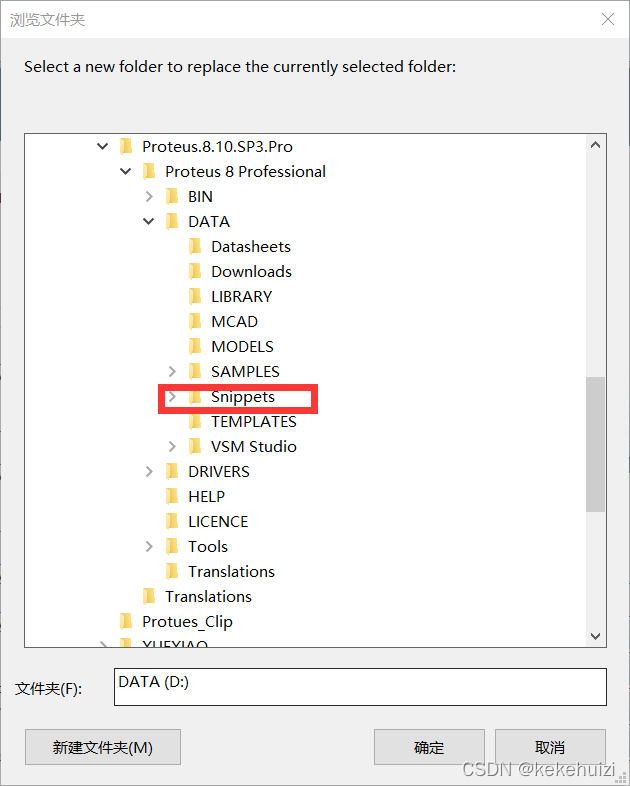Select the SAMPLES folder name
This screenshot has height=786, width=630.
pos(245,371)
